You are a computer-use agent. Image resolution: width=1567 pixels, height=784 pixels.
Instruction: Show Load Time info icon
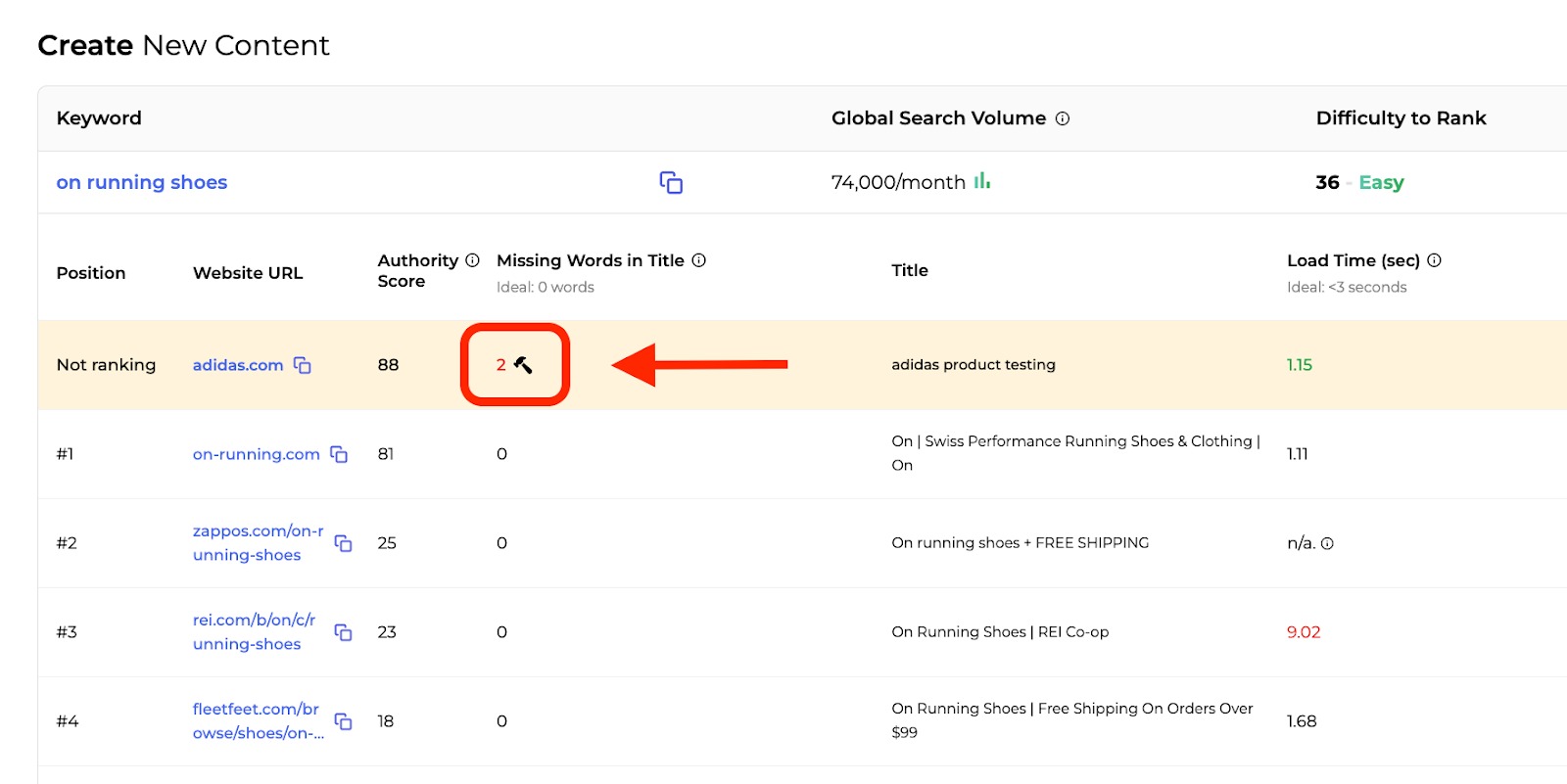[x=1435, y=260]
